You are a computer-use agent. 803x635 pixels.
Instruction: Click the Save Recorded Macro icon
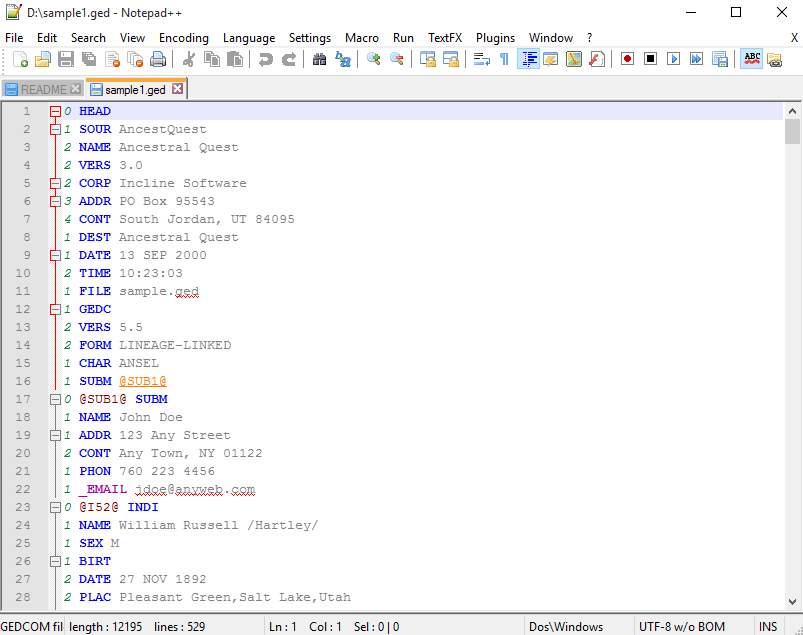click(x=720, y=59)
